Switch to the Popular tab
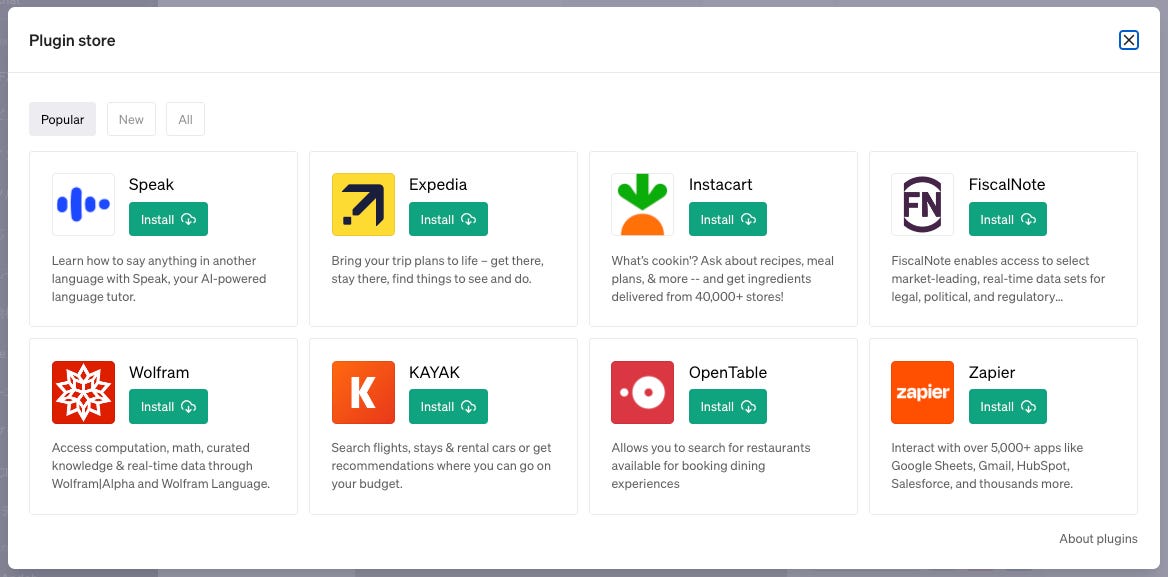The image size is (1168, 577). [x=63, y=119]
